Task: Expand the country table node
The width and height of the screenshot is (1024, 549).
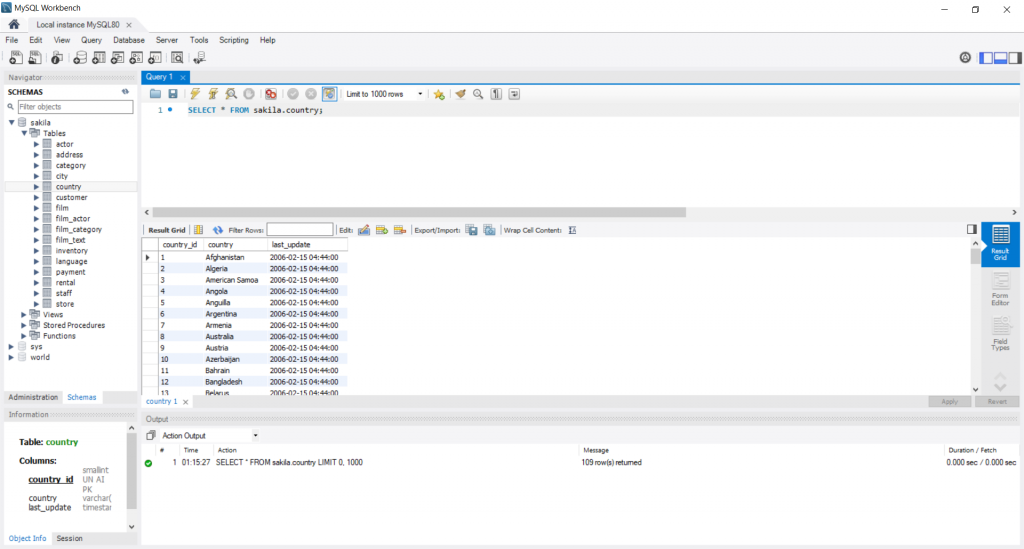Action: pos(37,187)
